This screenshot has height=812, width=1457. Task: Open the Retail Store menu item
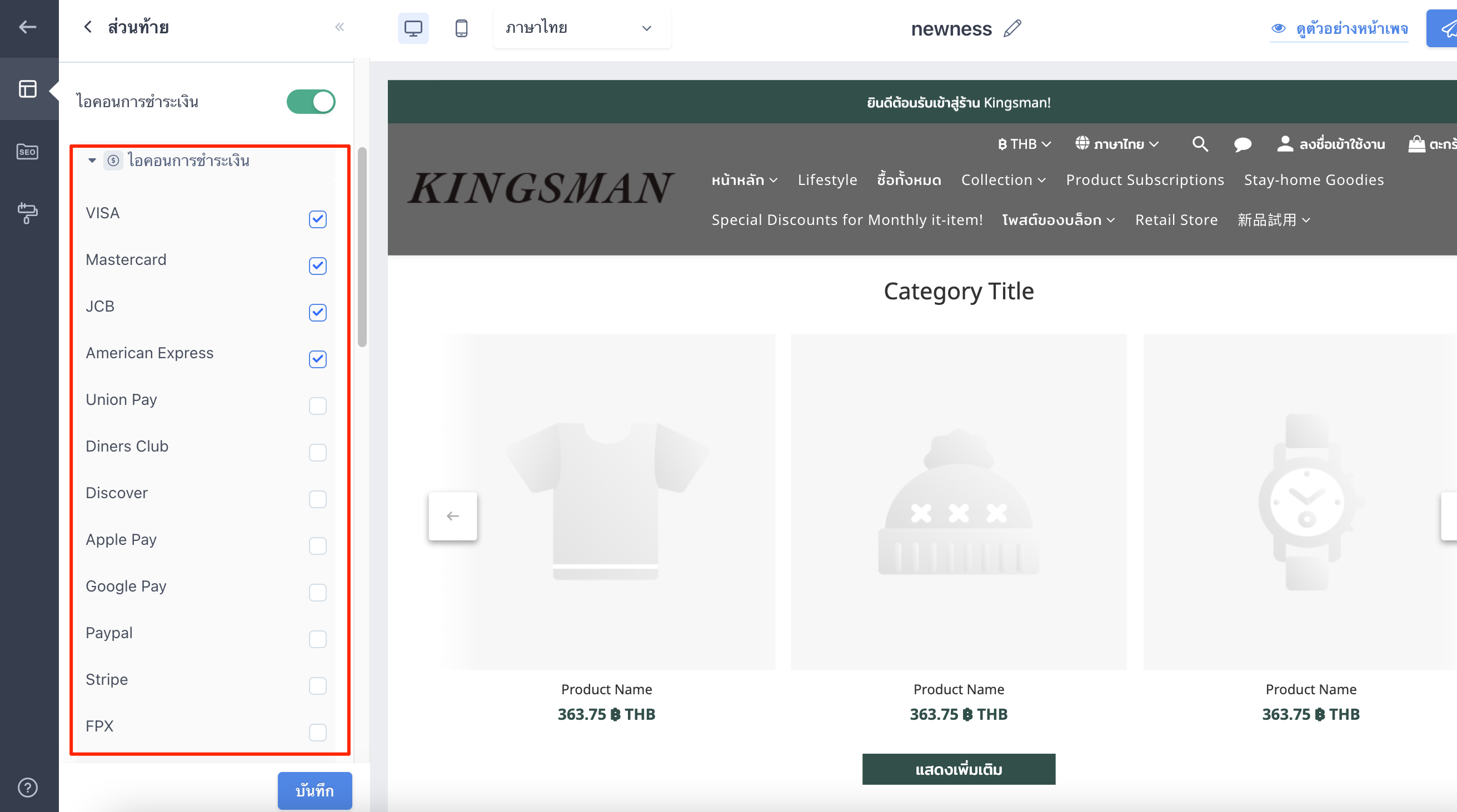coord(1176,220)
